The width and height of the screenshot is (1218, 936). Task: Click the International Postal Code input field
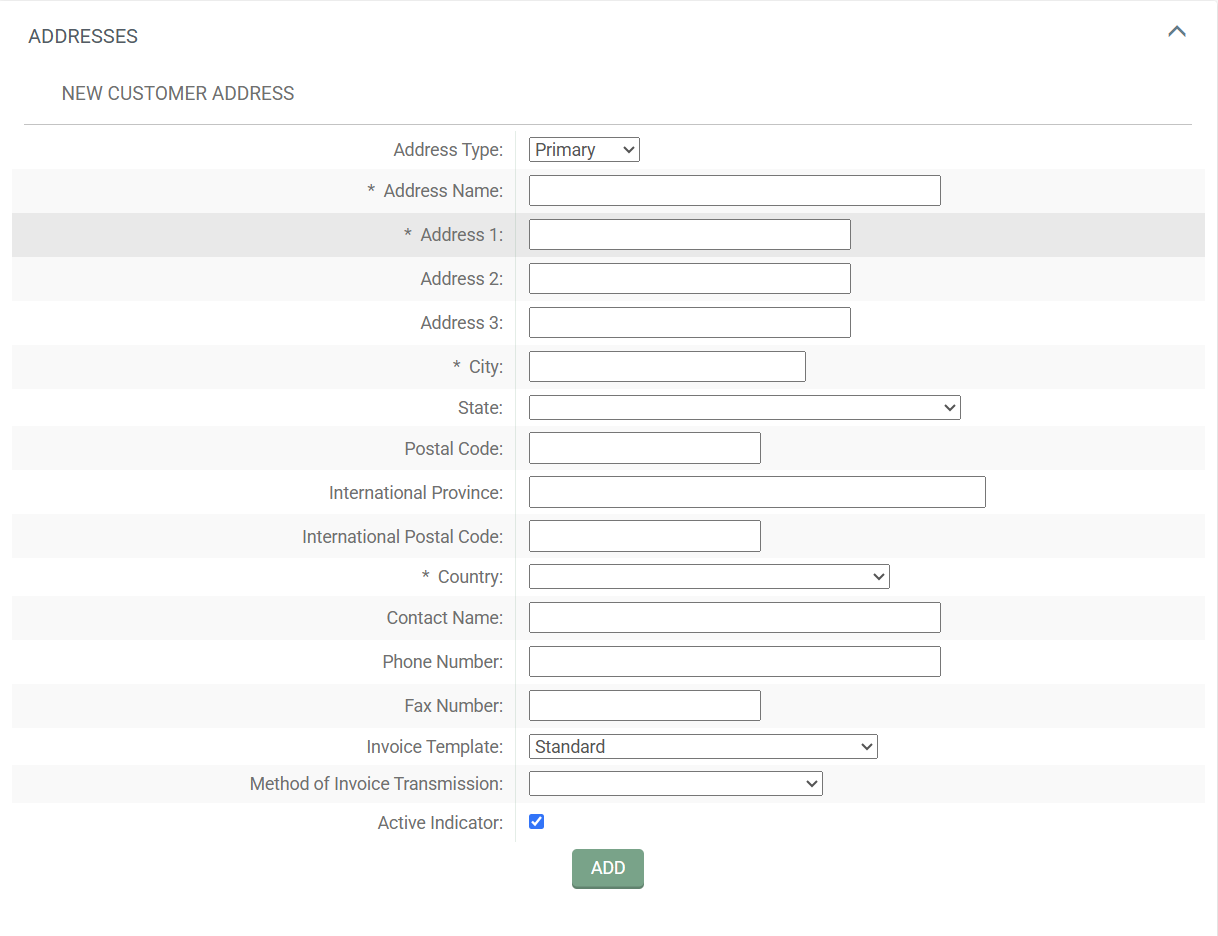pos(644,536)
